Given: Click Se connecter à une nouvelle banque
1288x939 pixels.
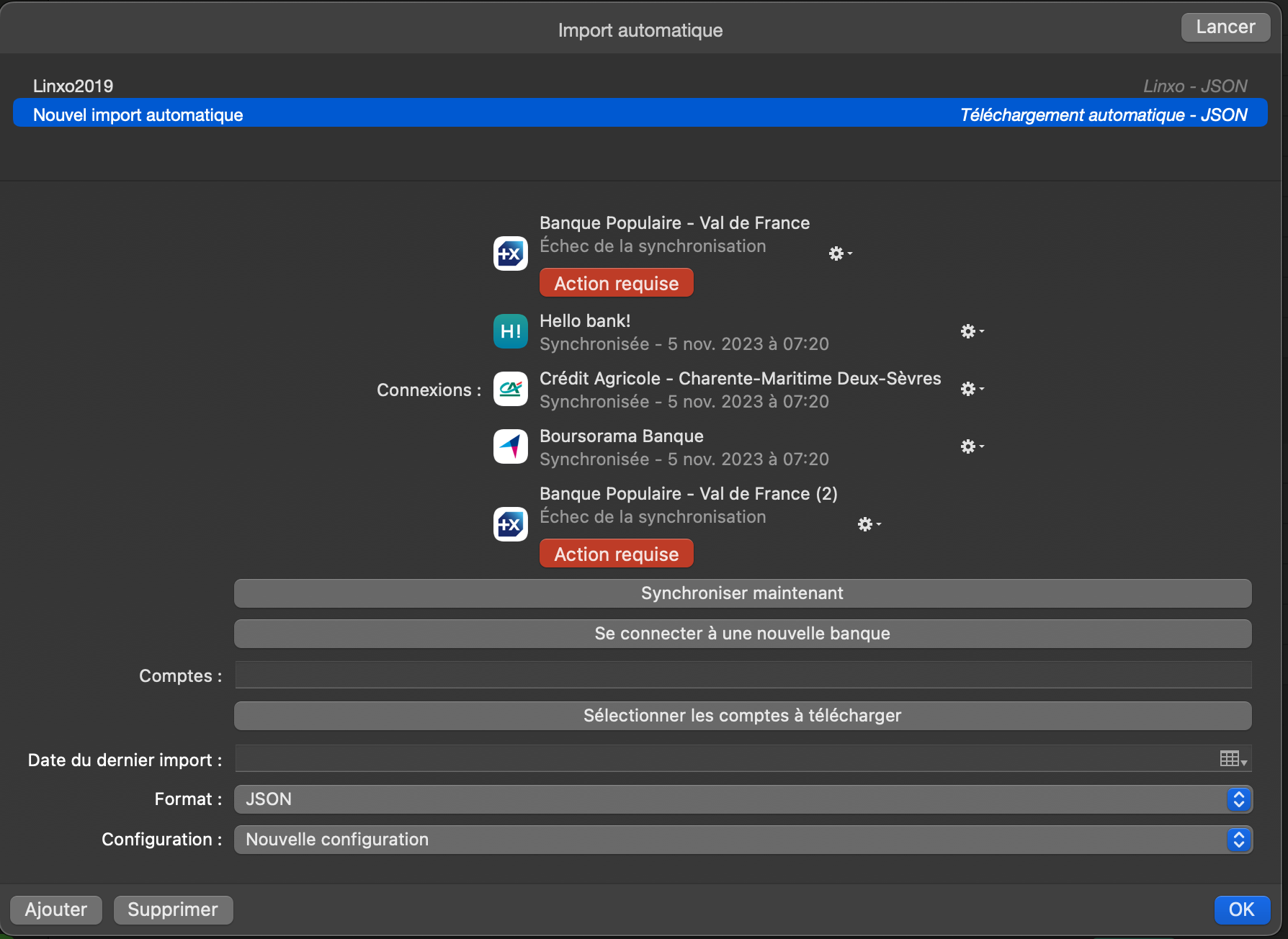Looking at the screenshot, I should [x=743, y=634].
